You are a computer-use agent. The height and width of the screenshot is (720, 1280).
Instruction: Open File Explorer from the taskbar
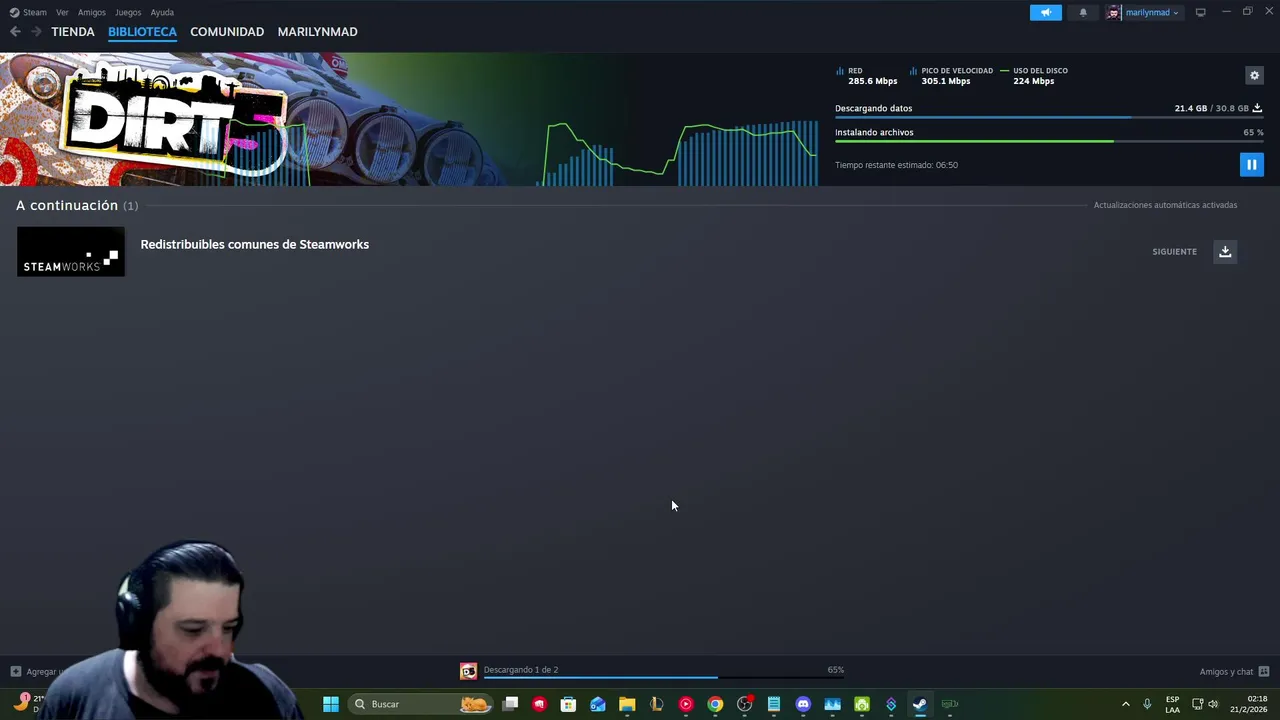[x=627, y=704]
